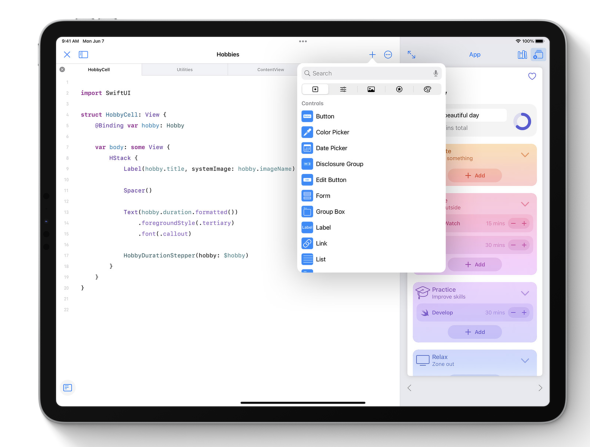Go to the previous preview with left chevron
This screenshot has width=590, height=447.
409,388
